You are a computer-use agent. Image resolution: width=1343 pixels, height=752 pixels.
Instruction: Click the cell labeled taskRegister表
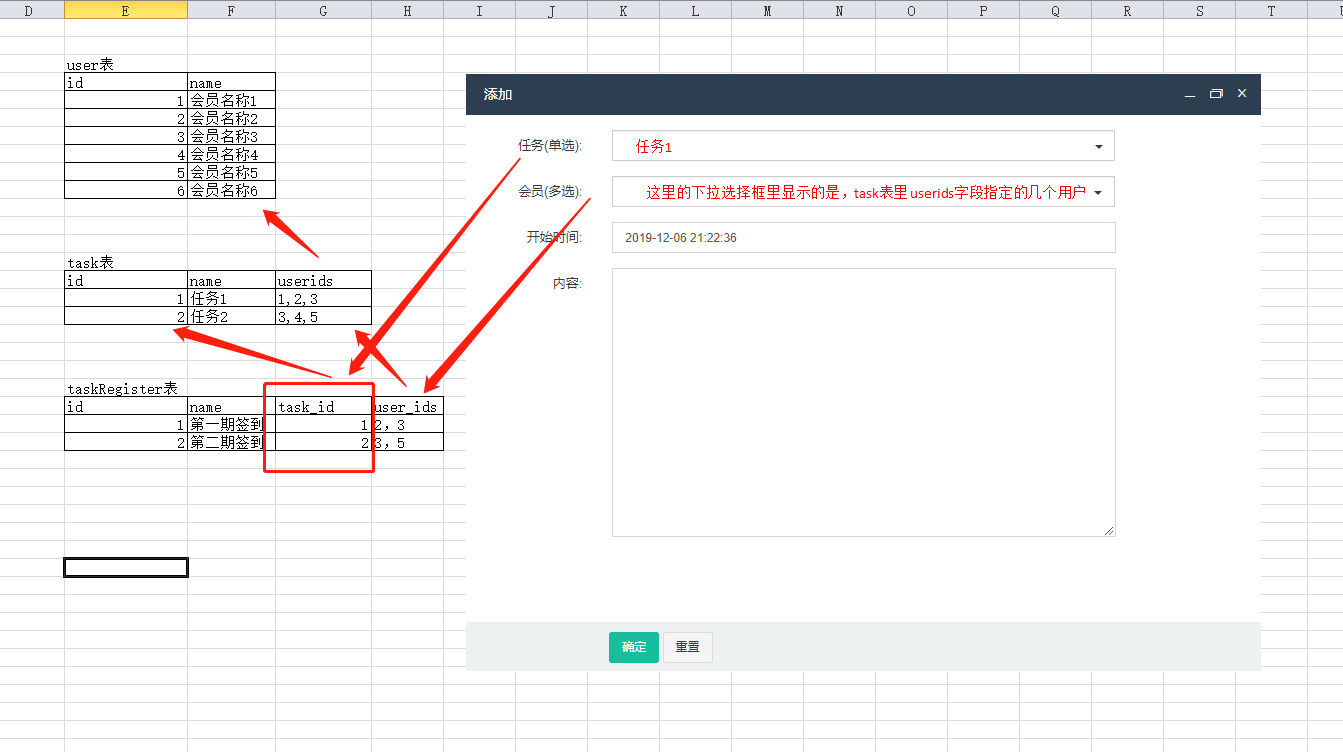(x=125, y=388)
